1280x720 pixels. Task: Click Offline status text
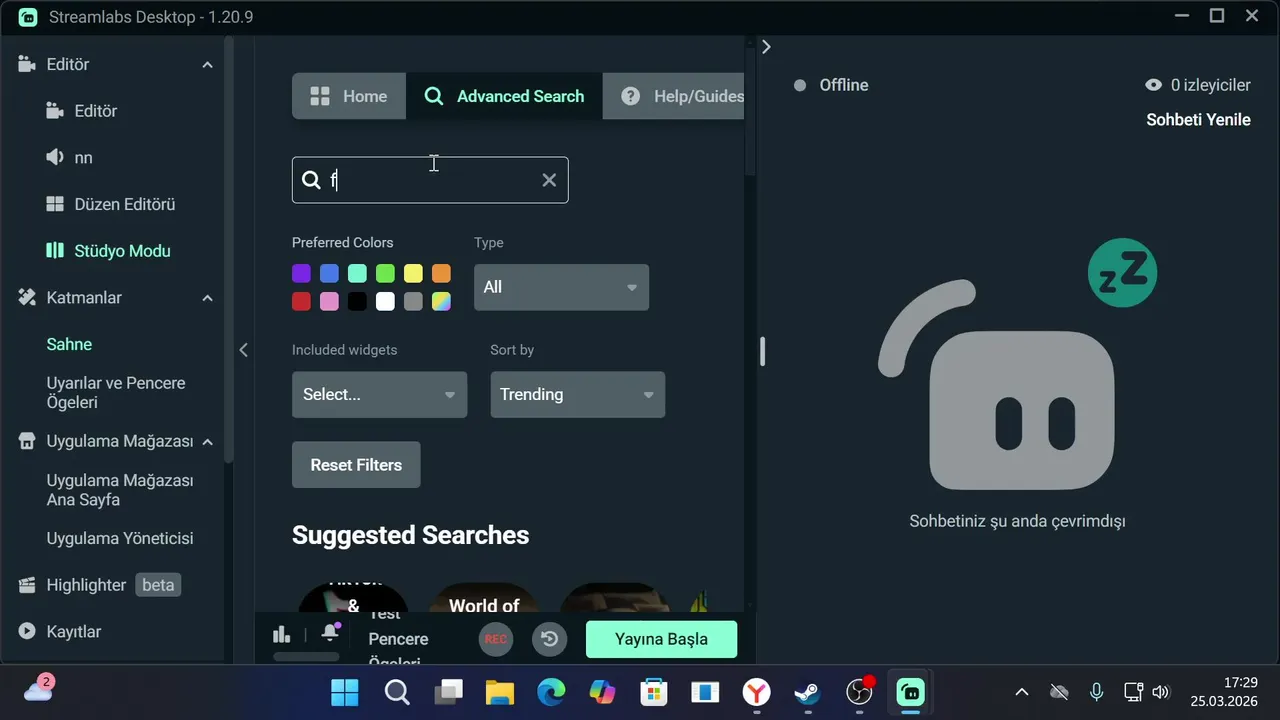coord(843,85)
